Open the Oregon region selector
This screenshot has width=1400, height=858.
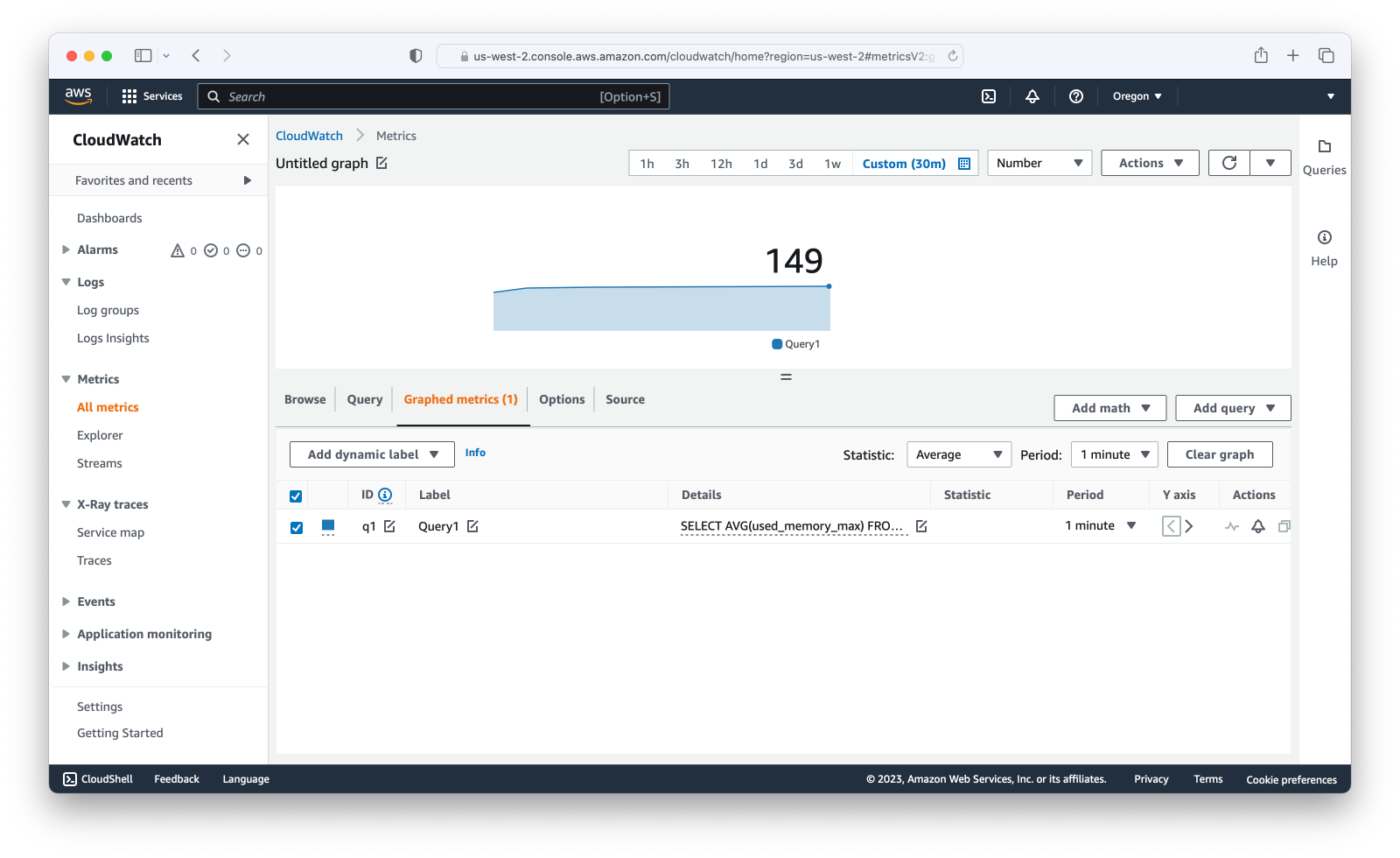point(1137,96)
